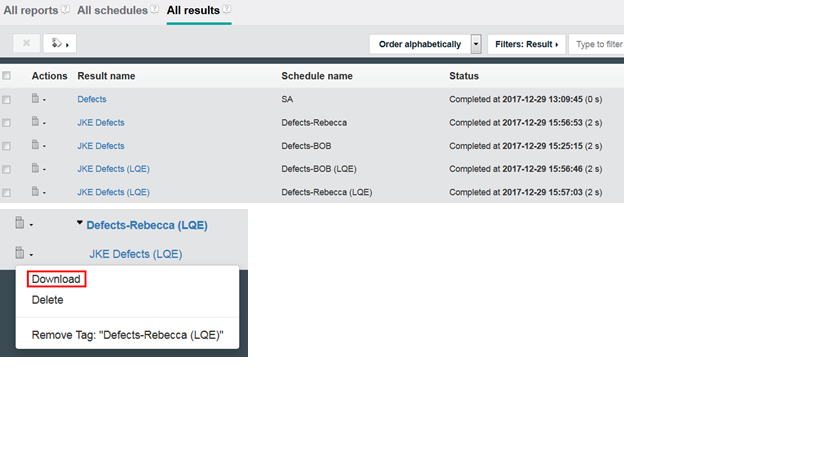This screenshot has width=819, height=460.
Task: Open the Defects result link
Action: point(91,99)
